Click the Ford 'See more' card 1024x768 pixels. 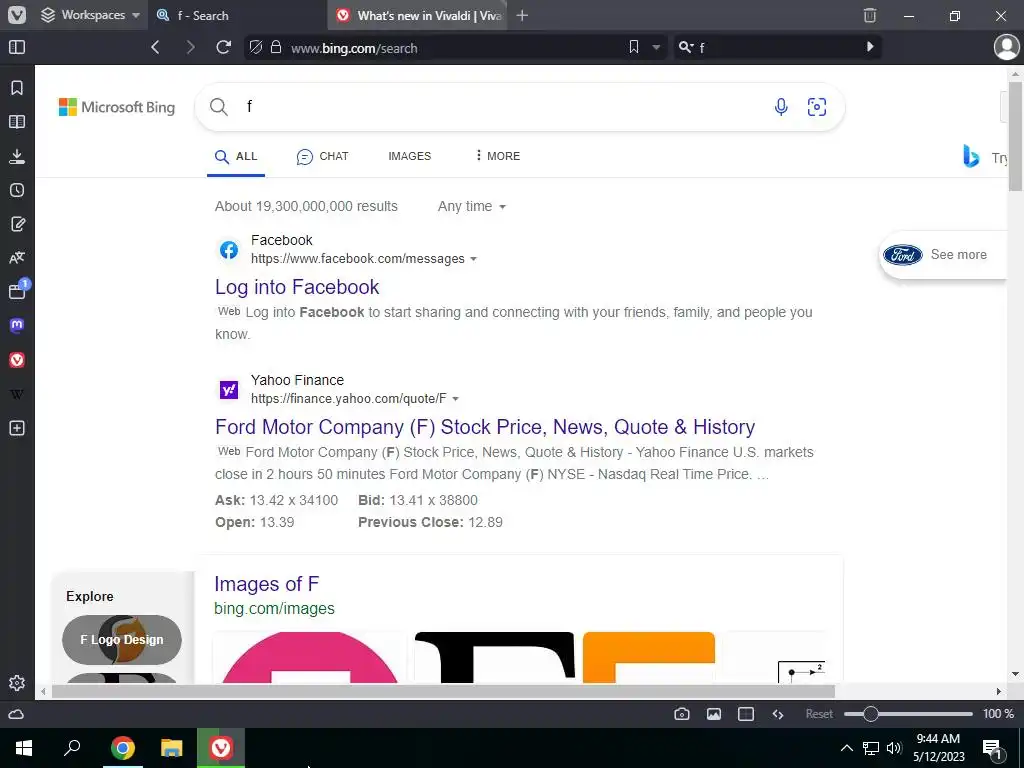click(944, 255)
